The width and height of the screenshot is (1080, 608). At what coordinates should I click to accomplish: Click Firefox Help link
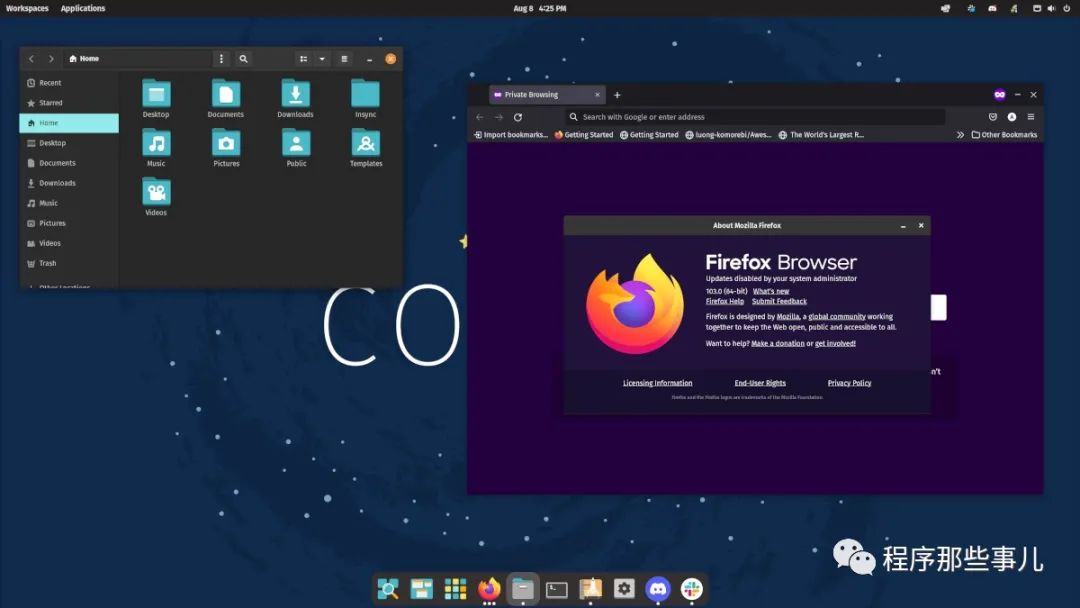click(x=725, y=302)
